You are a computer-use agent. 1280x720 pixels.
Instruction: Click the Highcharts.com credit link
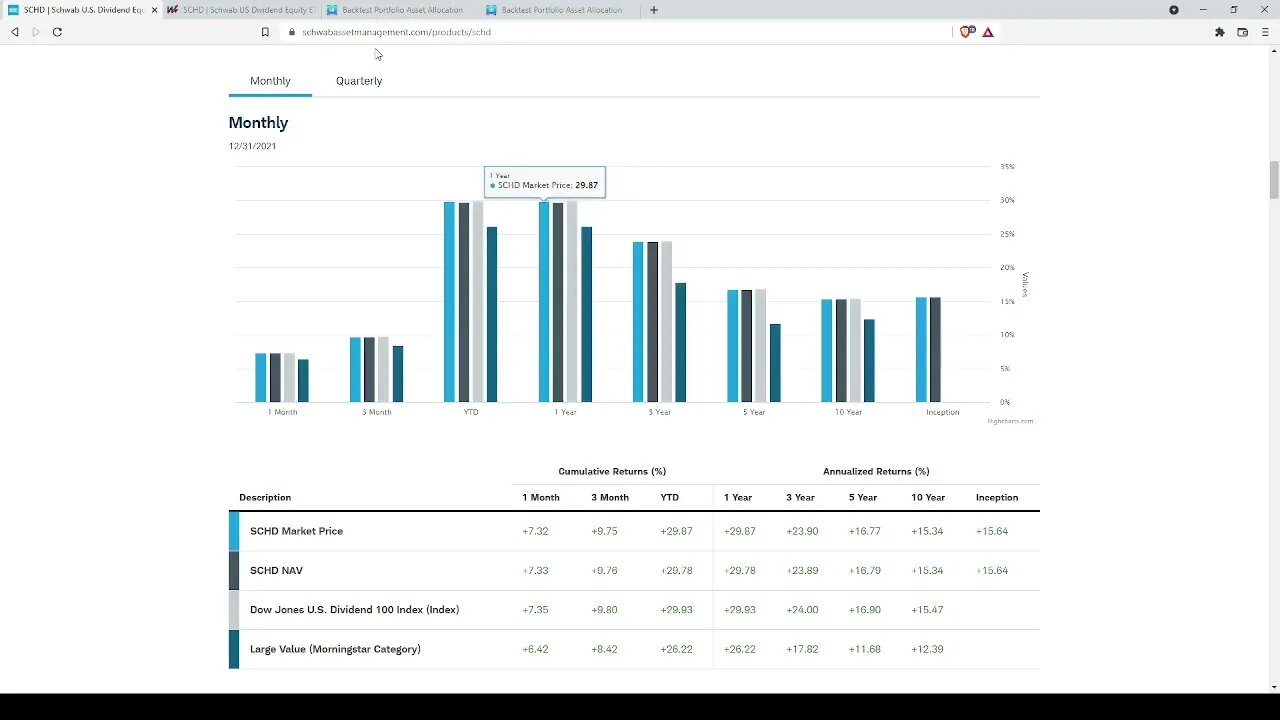click(x=1010, y=421)
